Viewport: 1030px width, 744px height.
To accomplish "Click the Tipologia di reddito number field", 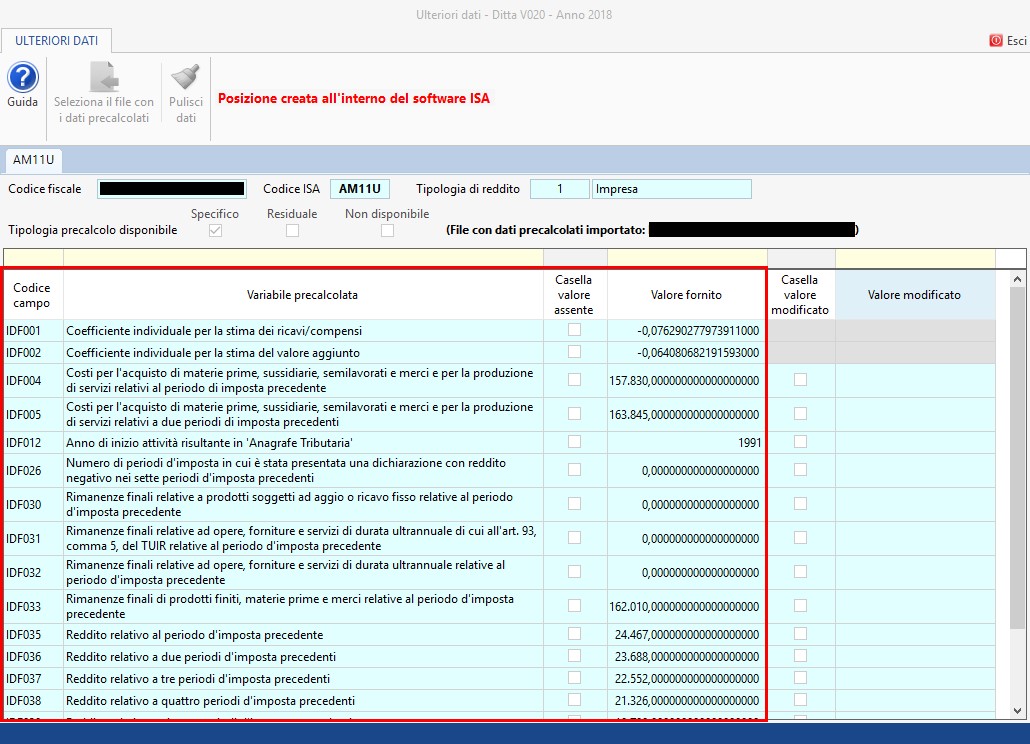I will click(x=560, y=189).
